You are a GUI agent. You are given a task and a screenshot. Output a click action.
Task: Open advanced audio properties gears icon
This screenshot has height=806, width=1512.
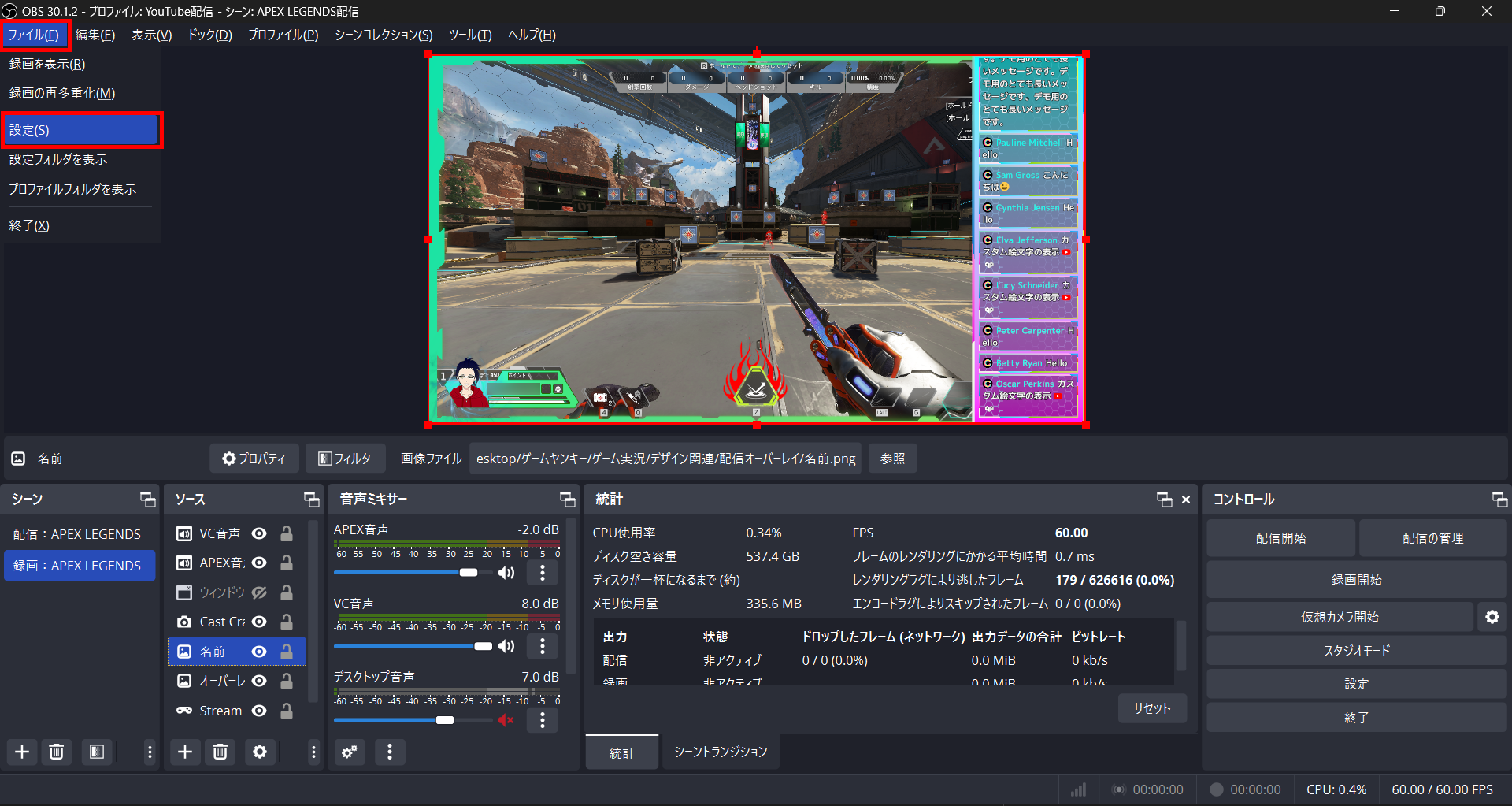point(350,752)
